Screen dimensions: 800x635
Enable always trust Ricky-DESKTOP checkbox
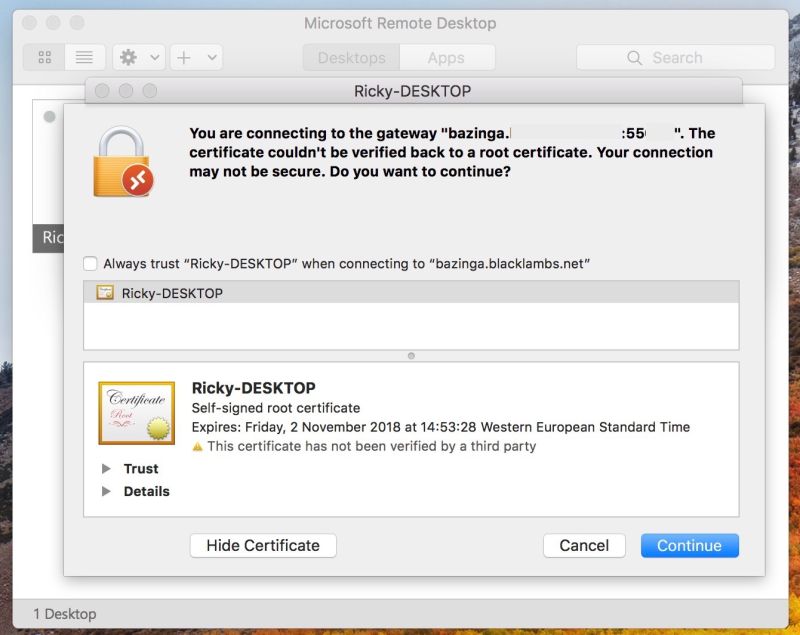click(x=89, y=263)
